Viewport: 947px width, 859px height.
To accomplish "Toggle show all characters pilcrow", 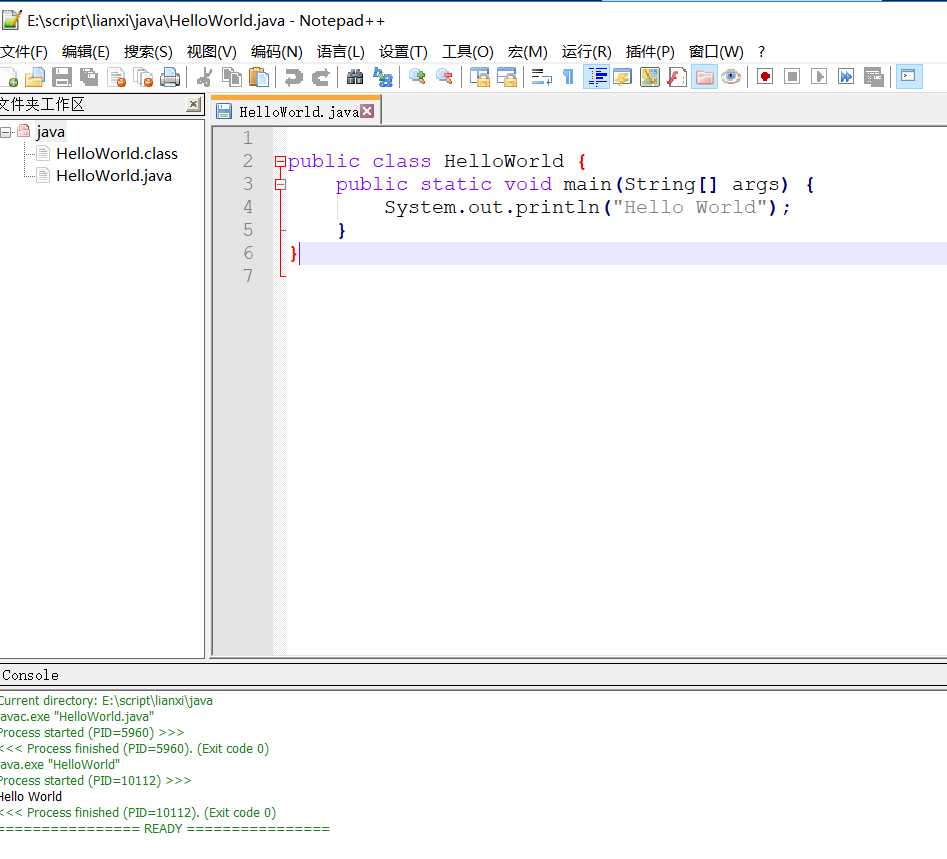I will point(568,77).
